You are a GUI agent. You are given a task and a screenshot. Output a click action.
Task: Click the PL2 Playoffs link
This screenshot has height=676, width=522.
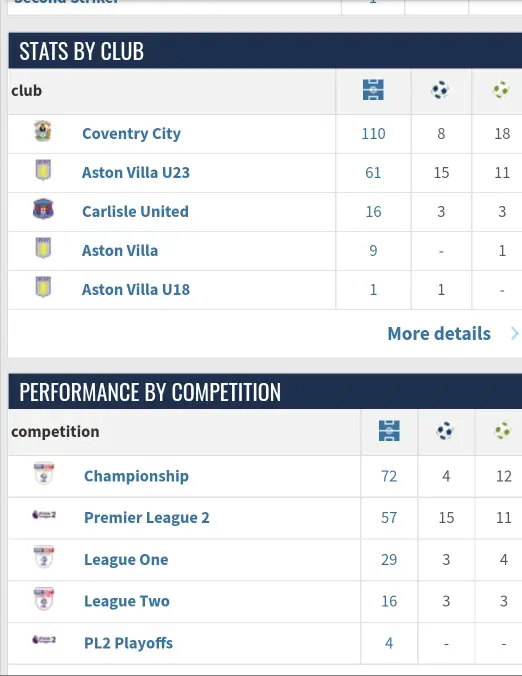point(128,643)
